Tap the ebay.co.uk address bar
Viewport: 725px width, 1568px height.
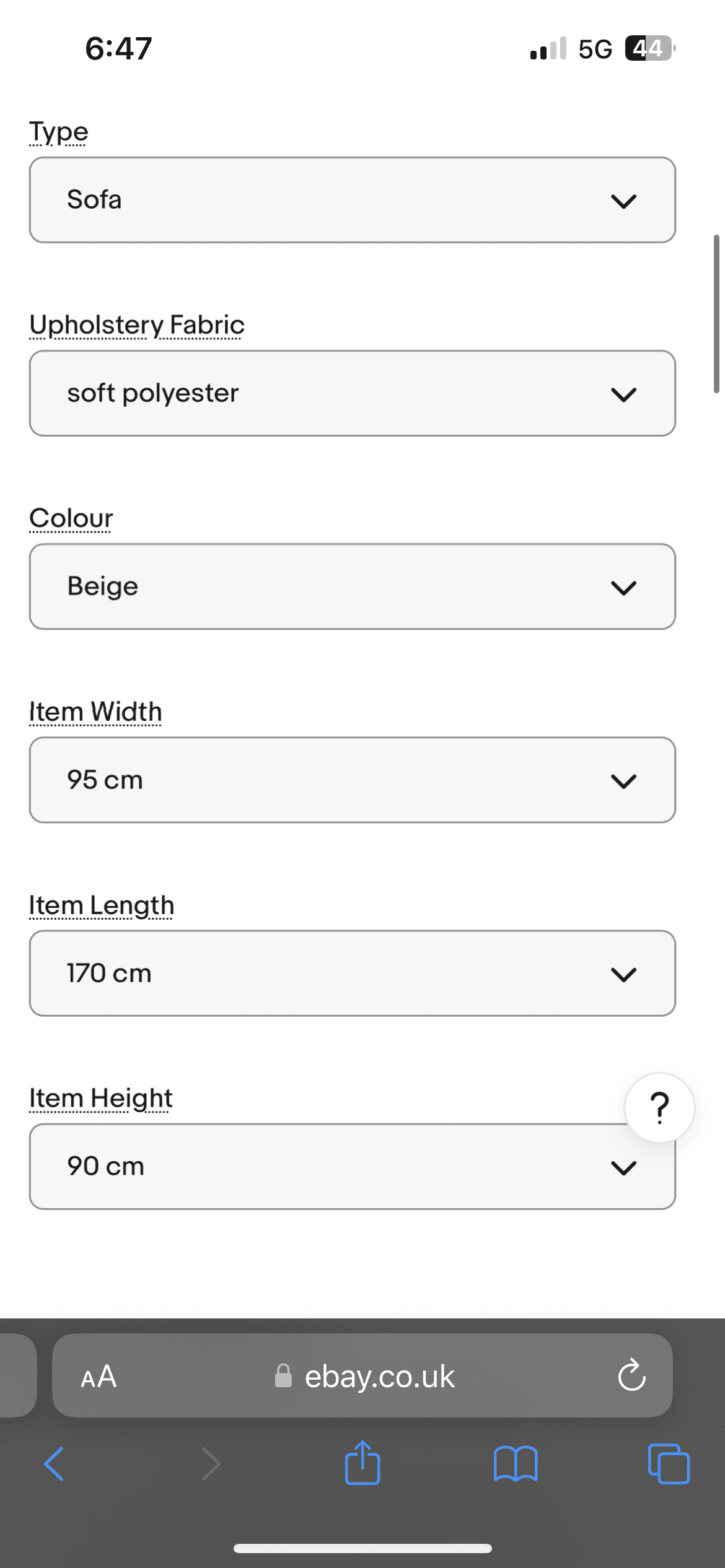[362, 1375]
